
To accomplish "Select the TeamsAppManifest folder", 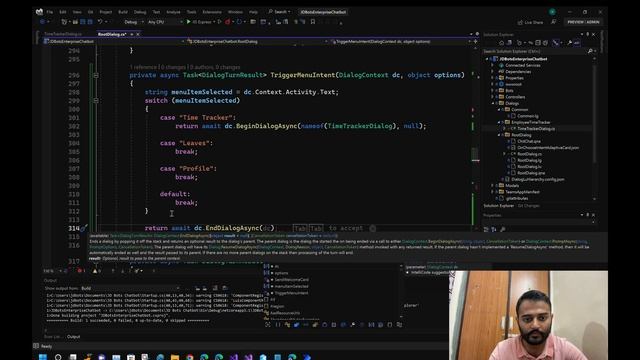I will pos(522,192).
